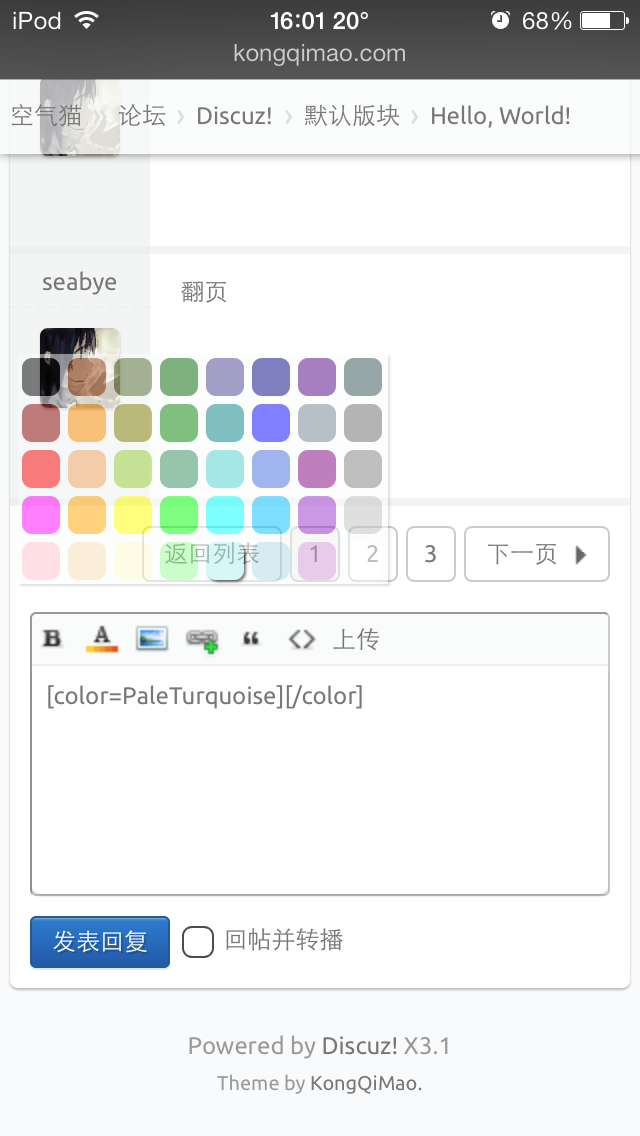Insert a code block with brackets icon
Screen dimensions: 640x1136
[x=302, y=639]
